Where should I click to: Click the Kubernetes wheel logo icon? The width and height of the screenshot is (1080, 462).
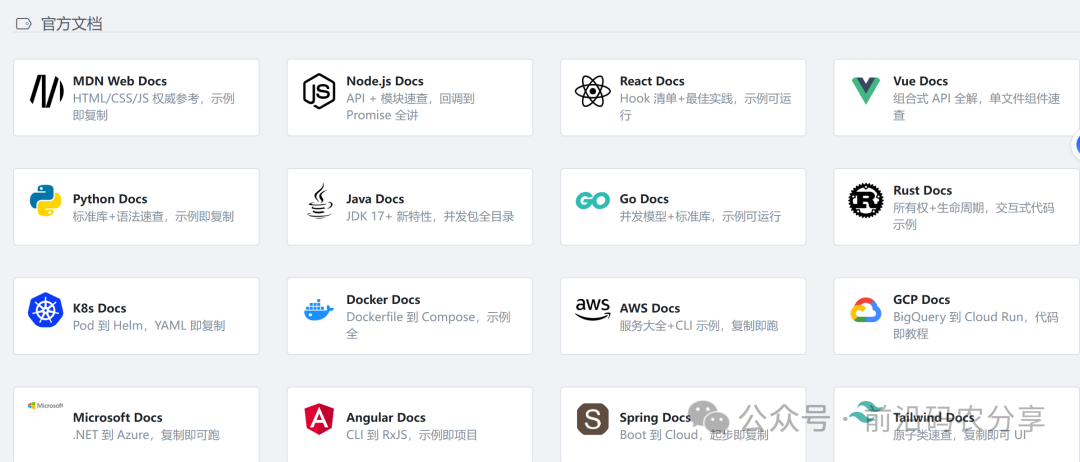(x=45, y=310)
